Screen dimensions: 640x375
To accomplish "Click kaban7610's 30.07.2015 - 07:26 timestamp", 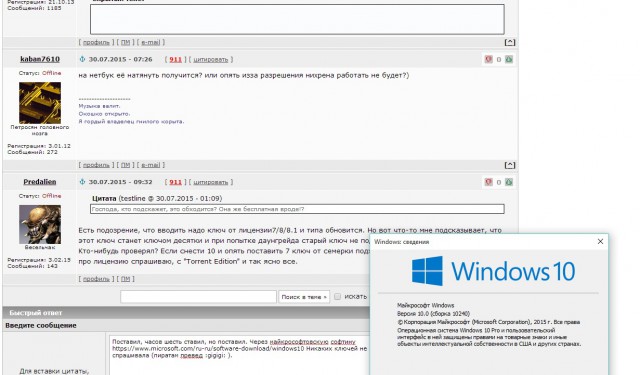I will click(120, 59).
